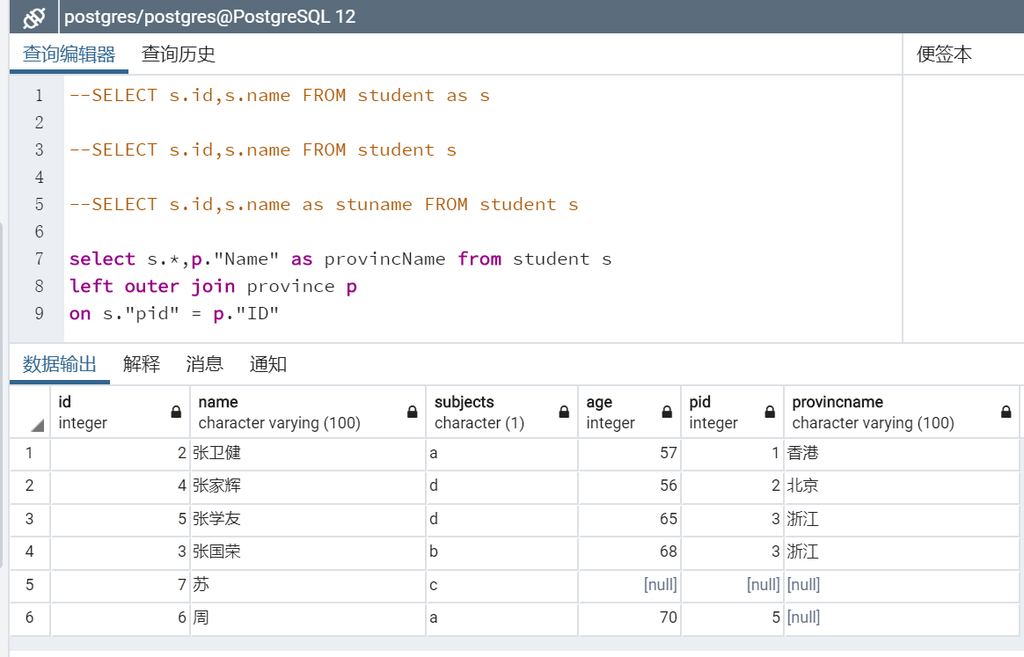Click the lock icon in subjects column header

pyautogui.click(x=564, y=412)
